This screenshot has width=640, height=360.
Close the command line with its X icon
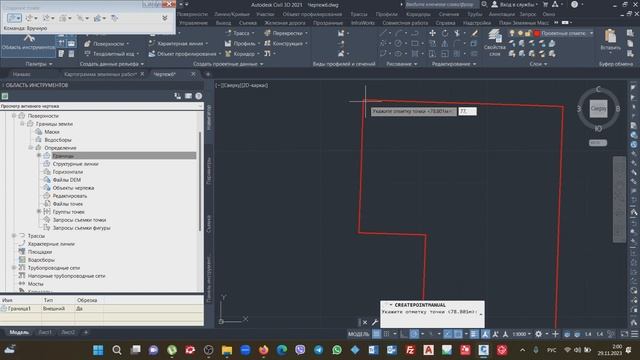tap(364, 322)
